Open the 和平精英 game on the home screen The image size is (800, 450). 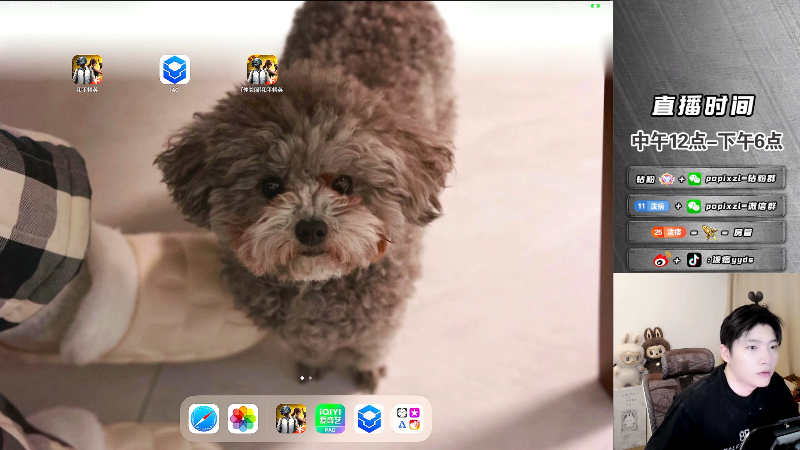pos(87,70)
